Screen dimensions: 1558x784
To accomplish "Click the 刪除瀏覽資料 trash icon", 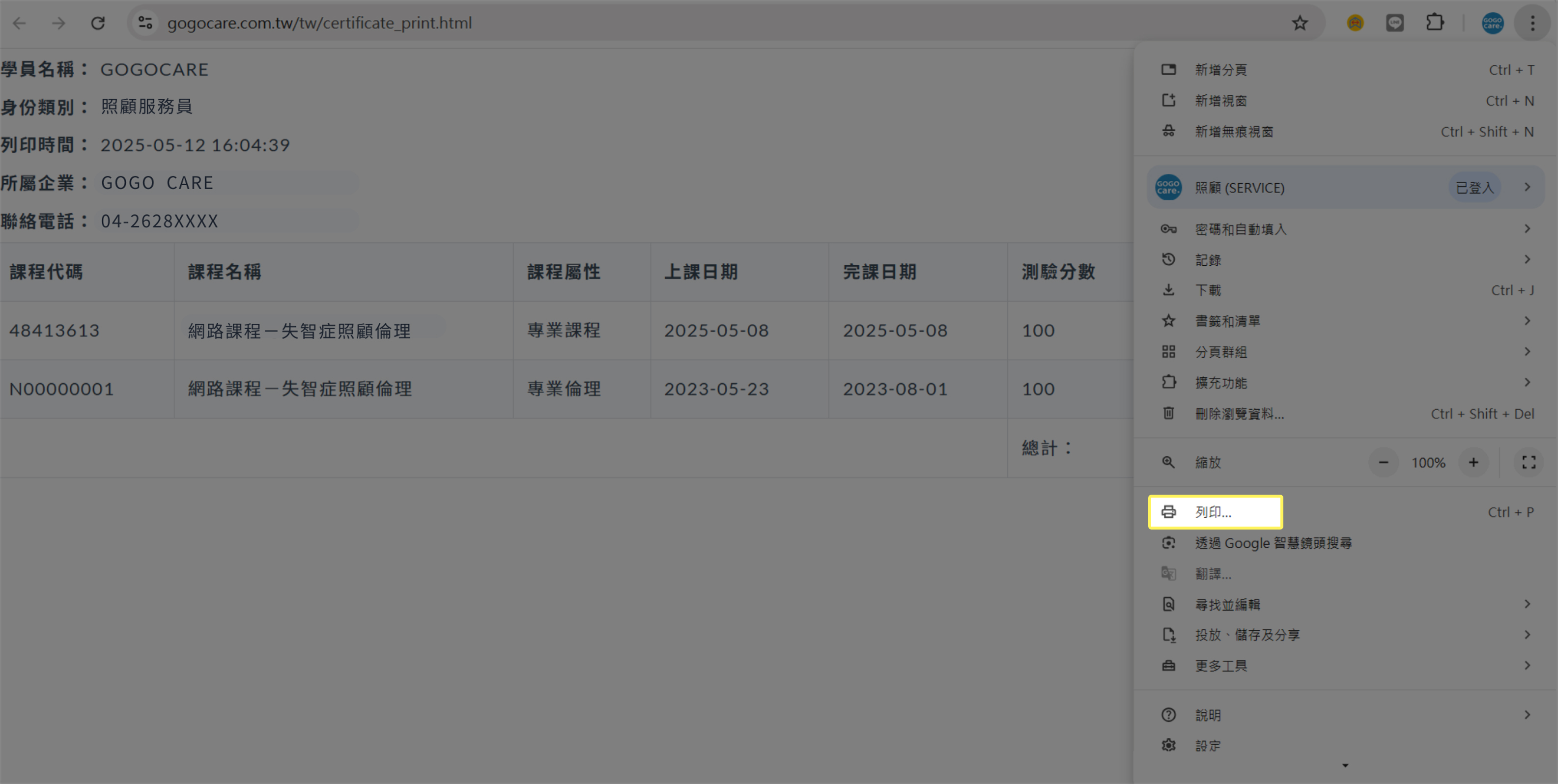I will pyautogui.click(x=1168, y=413).
